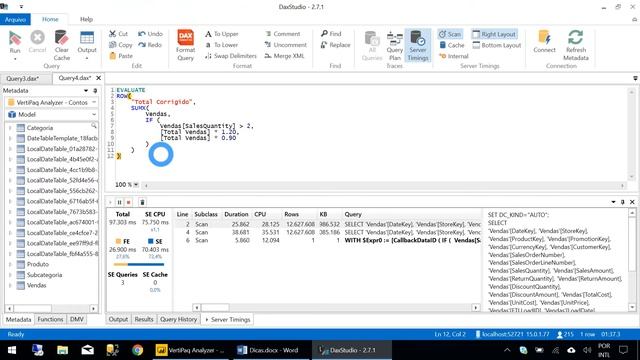Viewport: 640px width, 360px height.
Task: Convert selection To Upper case
Action: coord(222,34)
